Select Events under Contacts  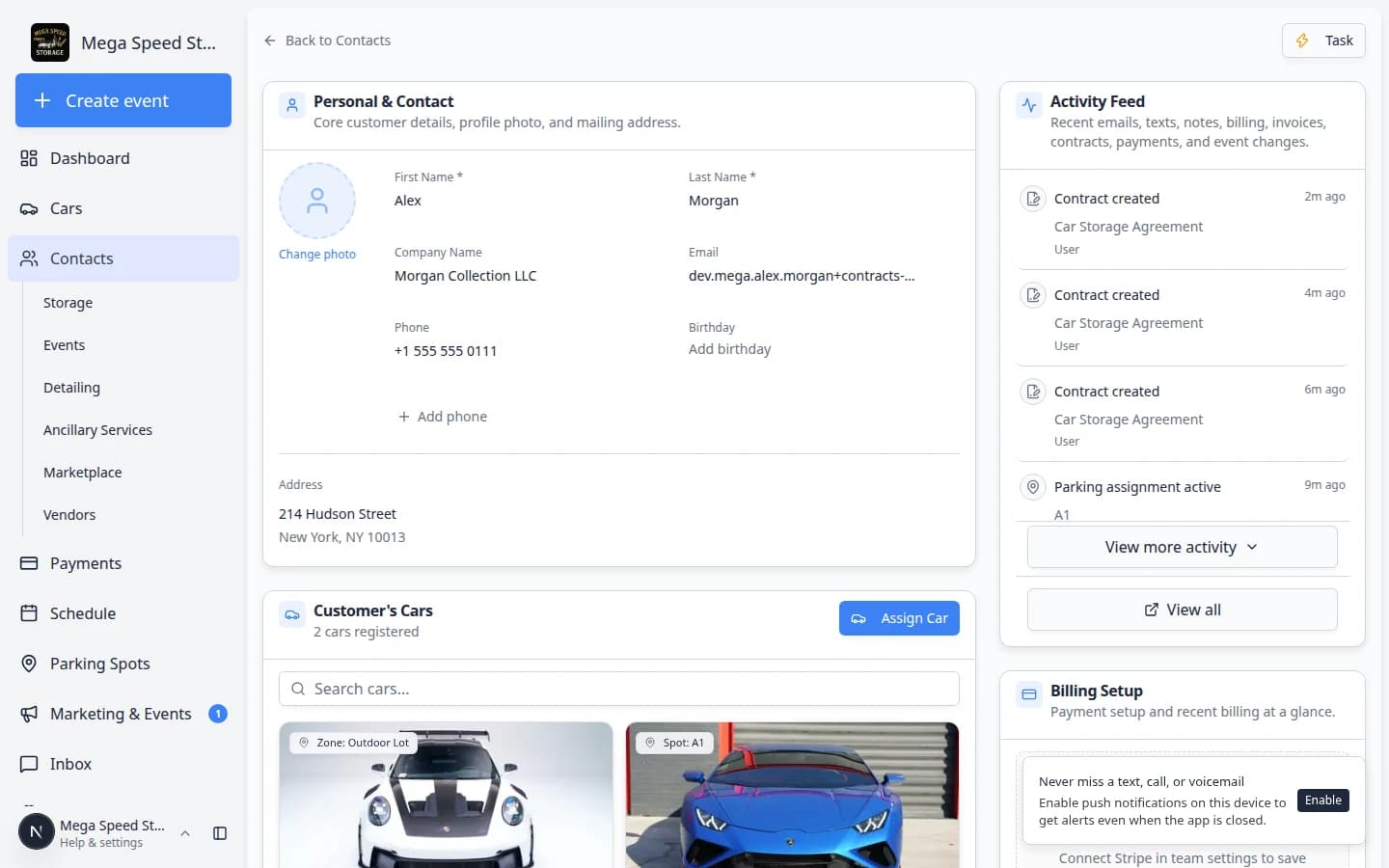point(64,345)
